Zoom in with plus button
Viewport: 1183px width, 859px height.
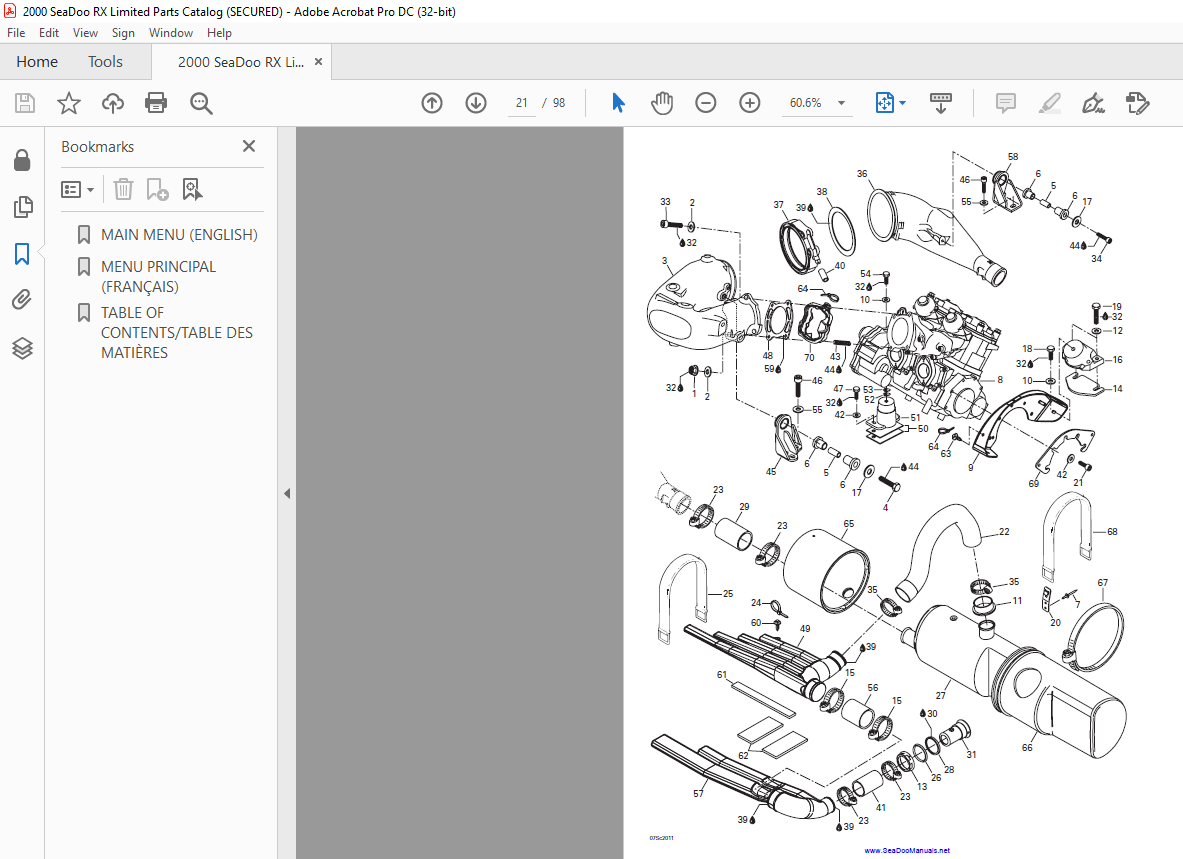click(749, 103)
